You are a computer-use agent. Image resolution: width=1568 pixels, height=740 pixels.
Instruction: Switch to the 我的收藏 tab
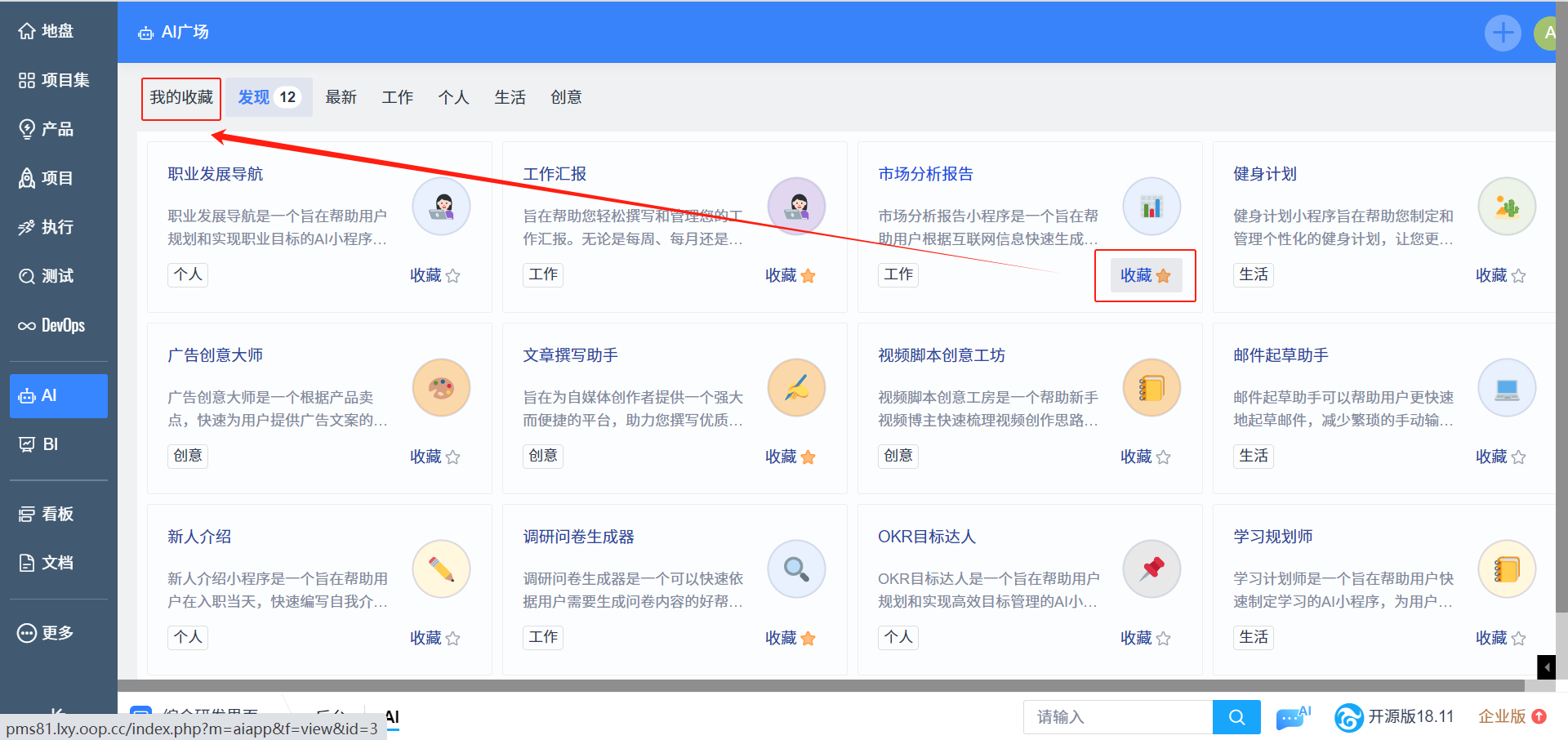pyautogui.click(x=181, y=98)
